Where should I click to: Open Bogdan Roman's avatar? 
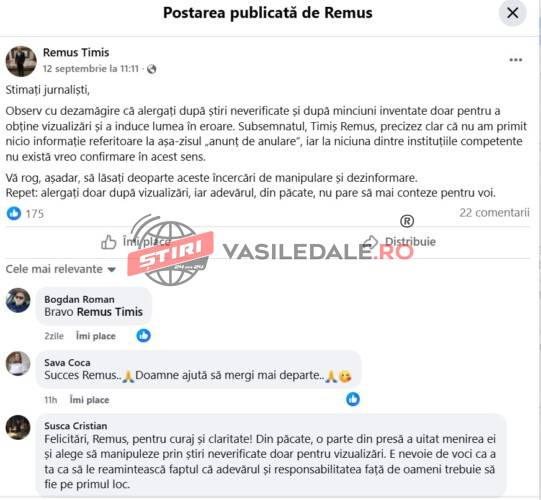coord(18,300)
